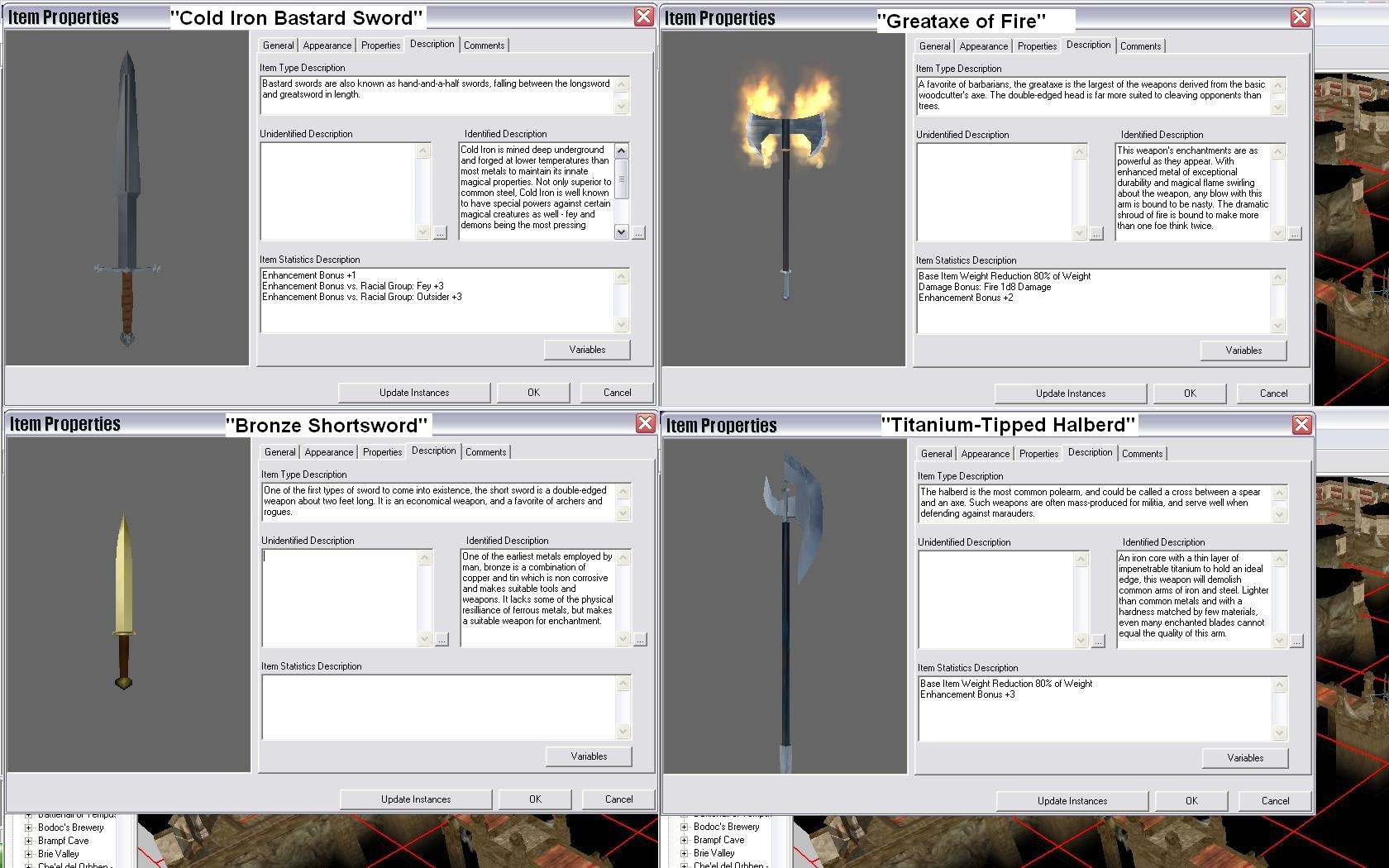The height and width of the screenshot is (868, 1389).
Task: Click ellipsis beside Greataxe Unidentified Description box
Action: (1096, 235)
